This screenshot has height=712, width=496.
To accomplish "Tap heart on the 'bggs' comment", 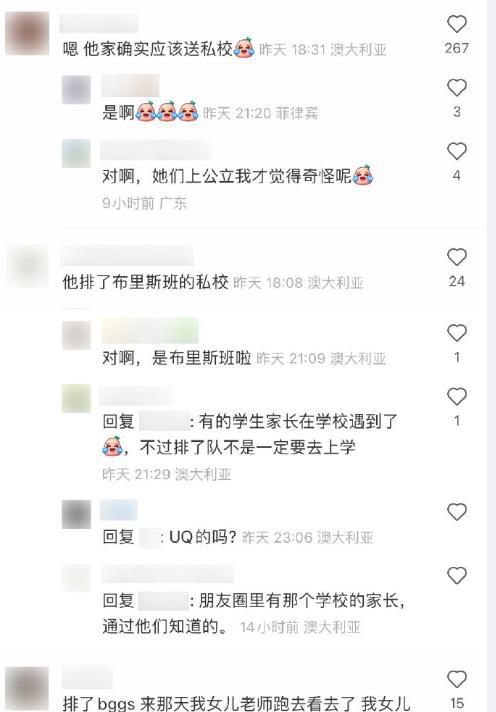I will tap(456, 679).
